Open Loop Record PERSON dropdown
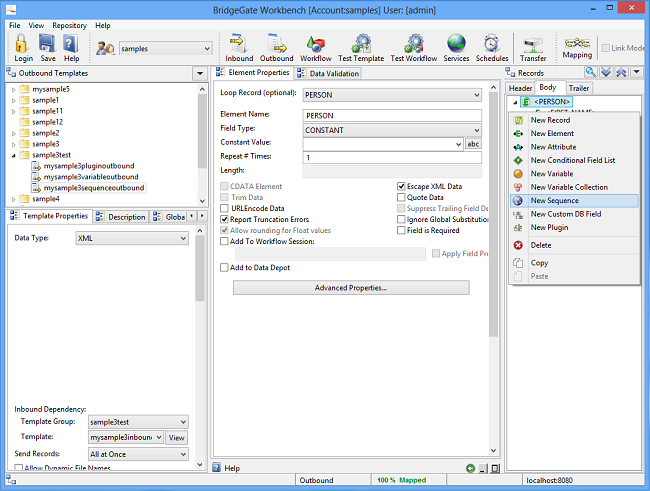The width and height of the screenshot is (650, 491). point(392,95)
